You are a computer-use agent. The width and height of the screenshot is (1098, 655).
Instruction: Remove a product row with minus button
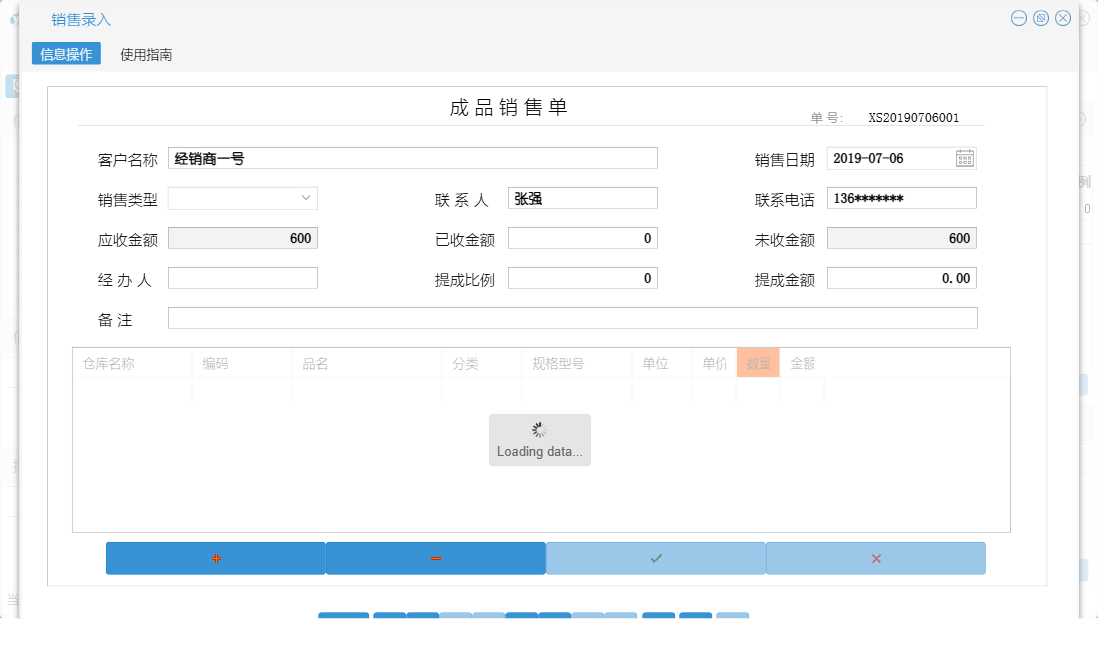point(435,558)
